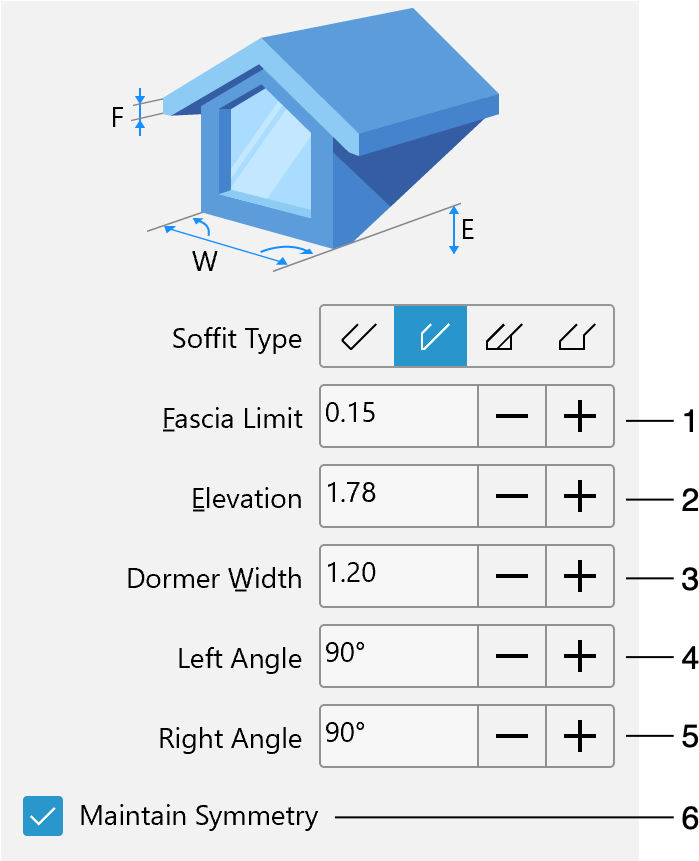
Task: Decrease the Fascia Limit value
Action: coord(512,416)
